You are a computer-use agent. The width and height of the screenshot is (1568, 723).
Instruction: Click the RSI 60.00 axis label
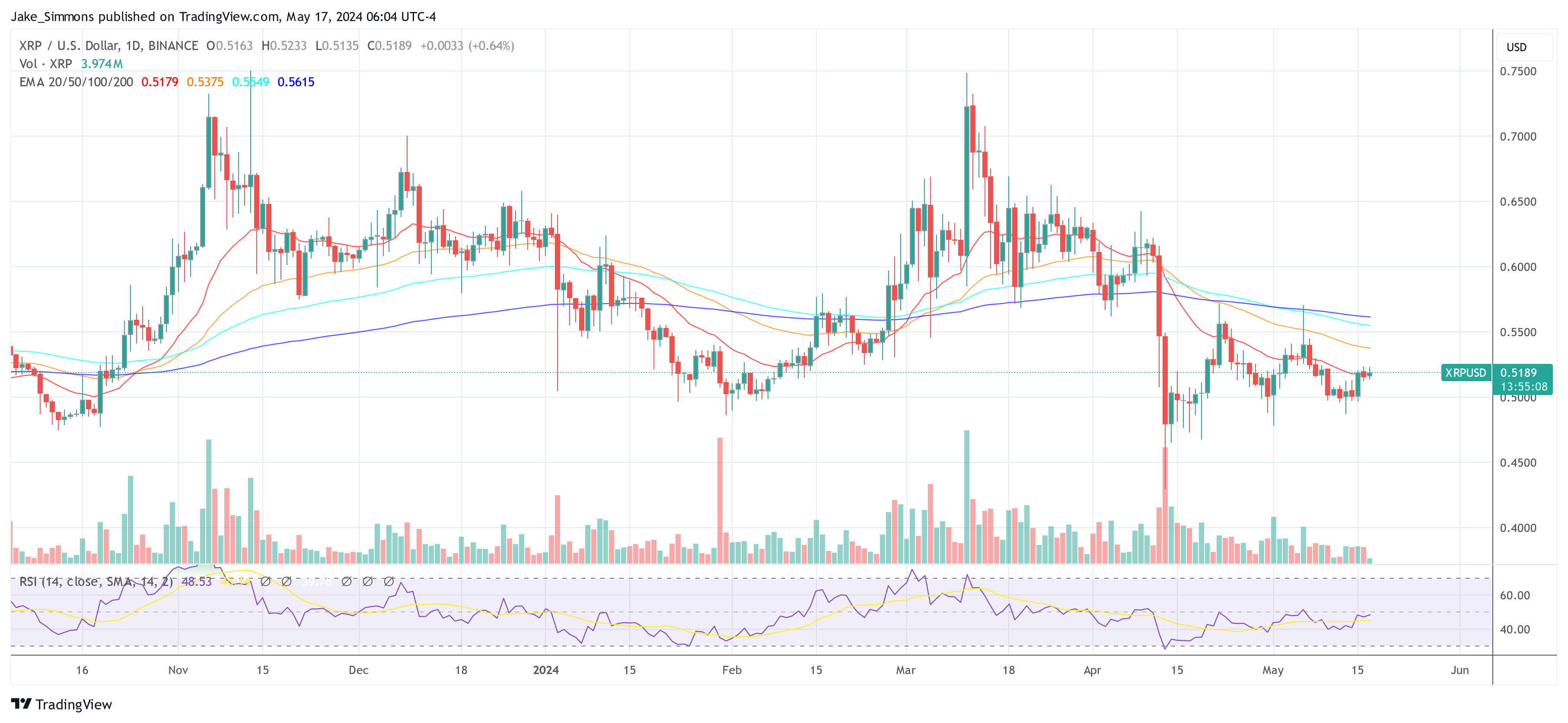[x=1515, y=595]
